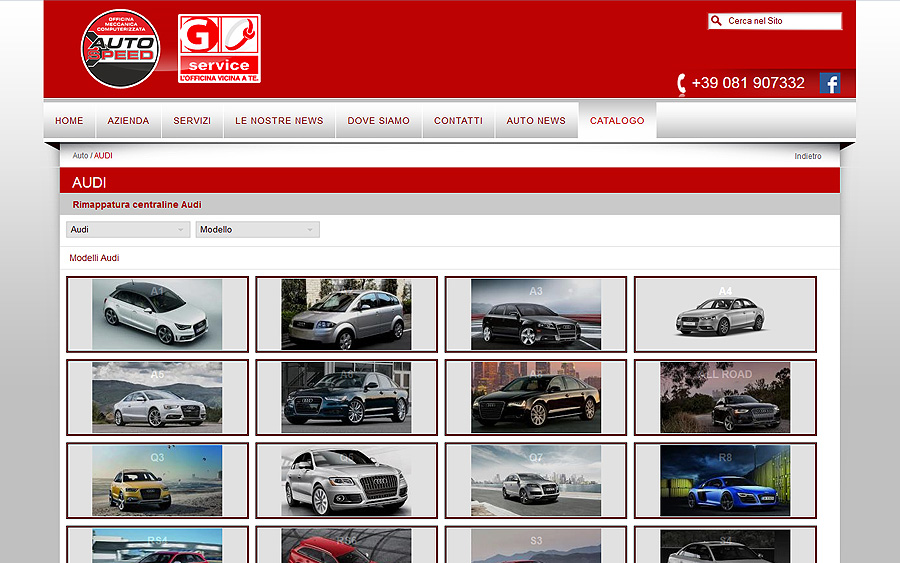Open the DOVE SIAMO menu item
This screenshot has height=563, width=900.
pos(379,121)
